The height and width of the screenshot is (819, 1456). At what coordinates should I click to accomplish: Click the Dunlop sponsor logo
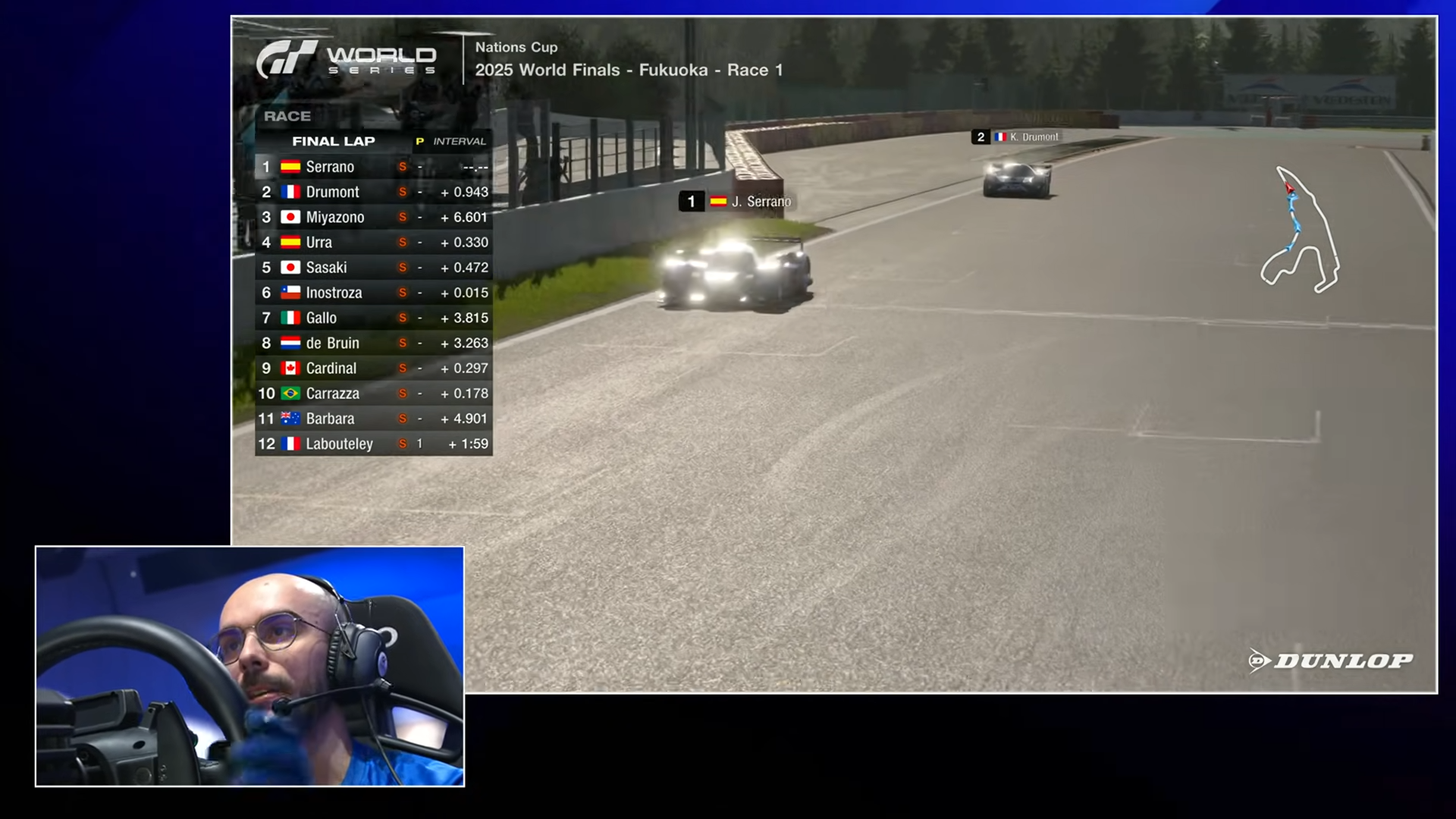[1331, 661]
